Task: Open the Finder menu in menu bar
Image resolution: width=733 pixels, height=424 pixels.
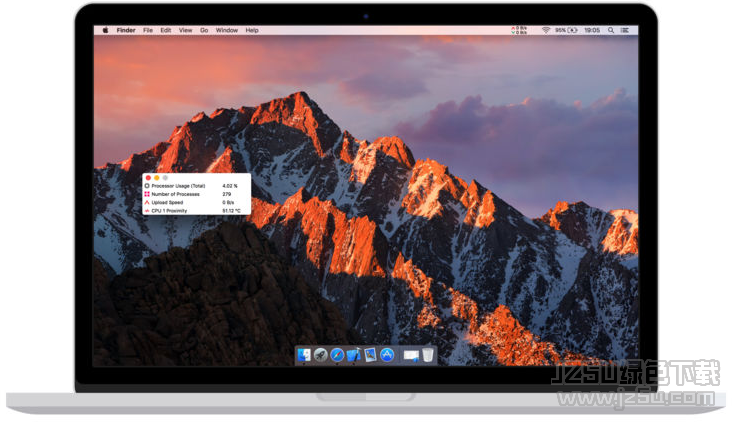Action: [126, 30]
